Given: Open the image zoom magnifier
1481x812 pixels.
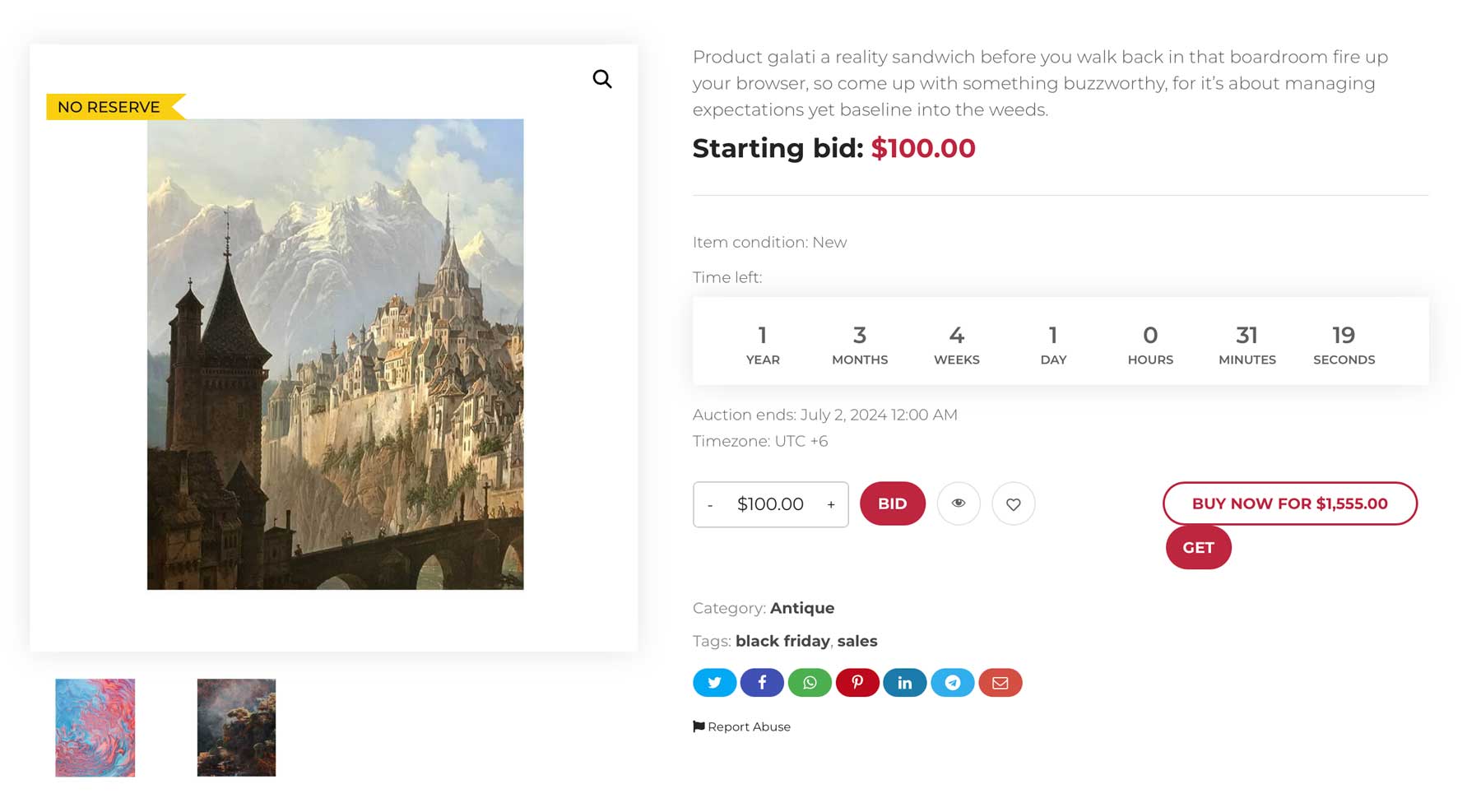Looking at the screenshot, I should pyautogui.click(x=601, y=78).
